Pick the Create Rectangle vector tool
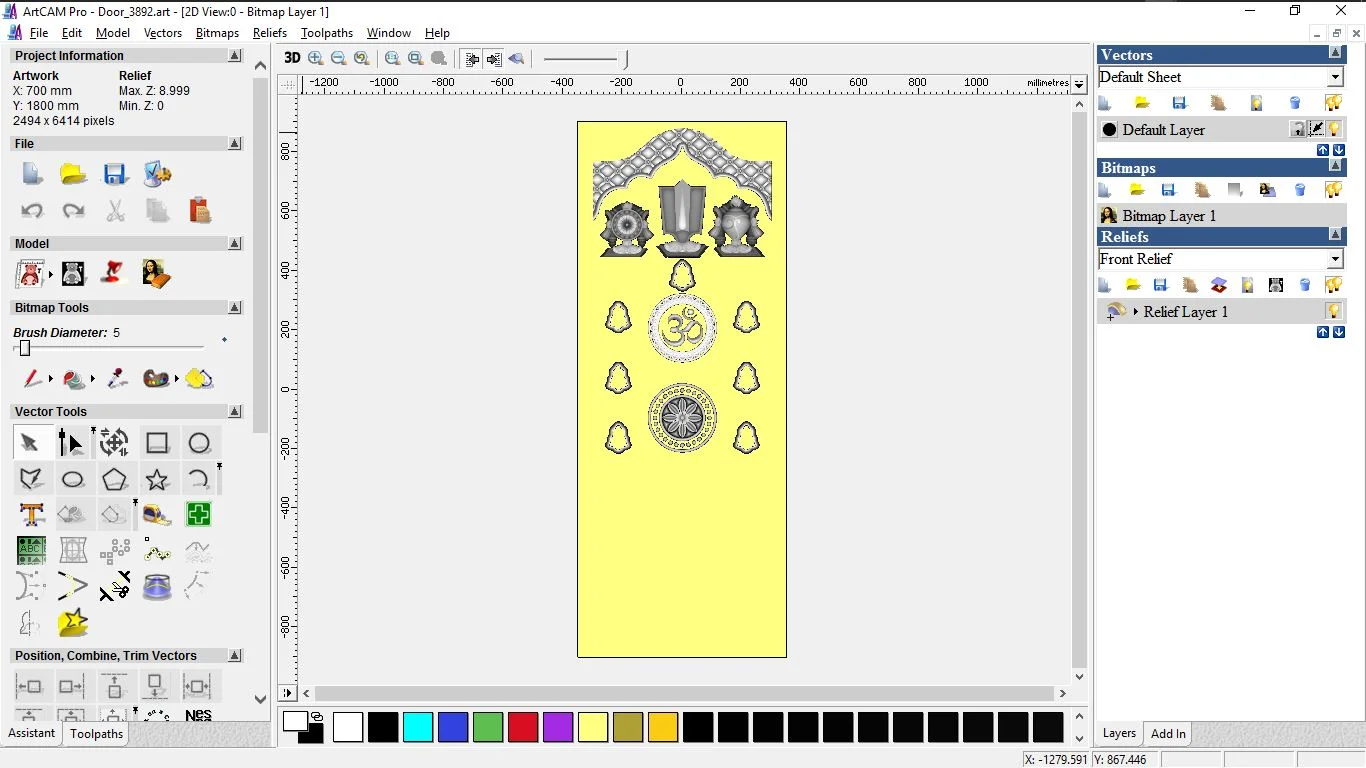Image resolution: width=1366 pixels, height=768 pixels. pyautogui.click(x=157, y=443)
